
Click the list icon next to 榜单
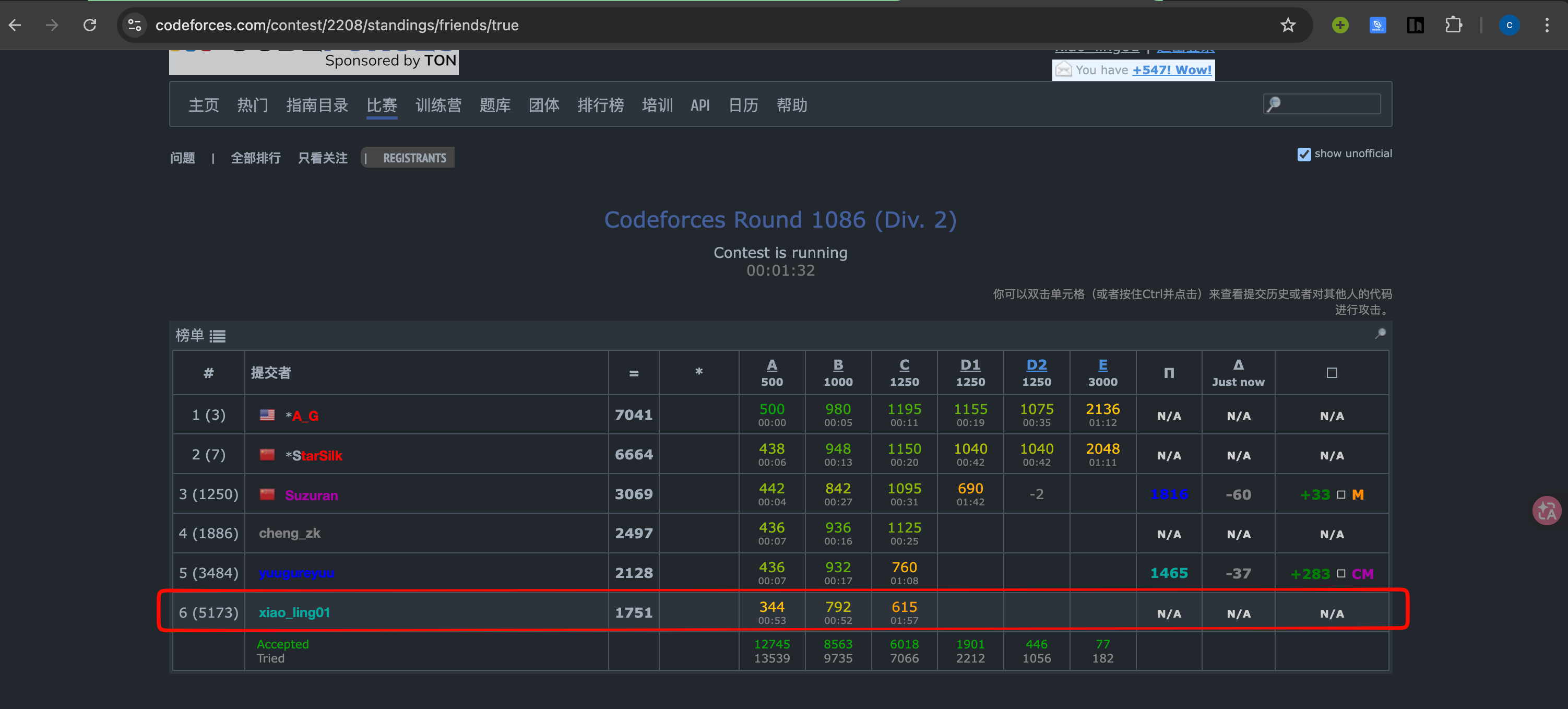217,336
